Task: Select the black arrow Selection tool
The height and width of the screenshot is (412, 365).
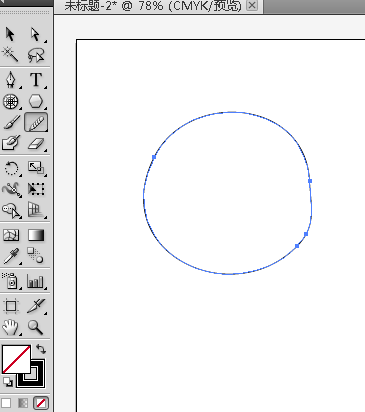Action: [11, 34]
